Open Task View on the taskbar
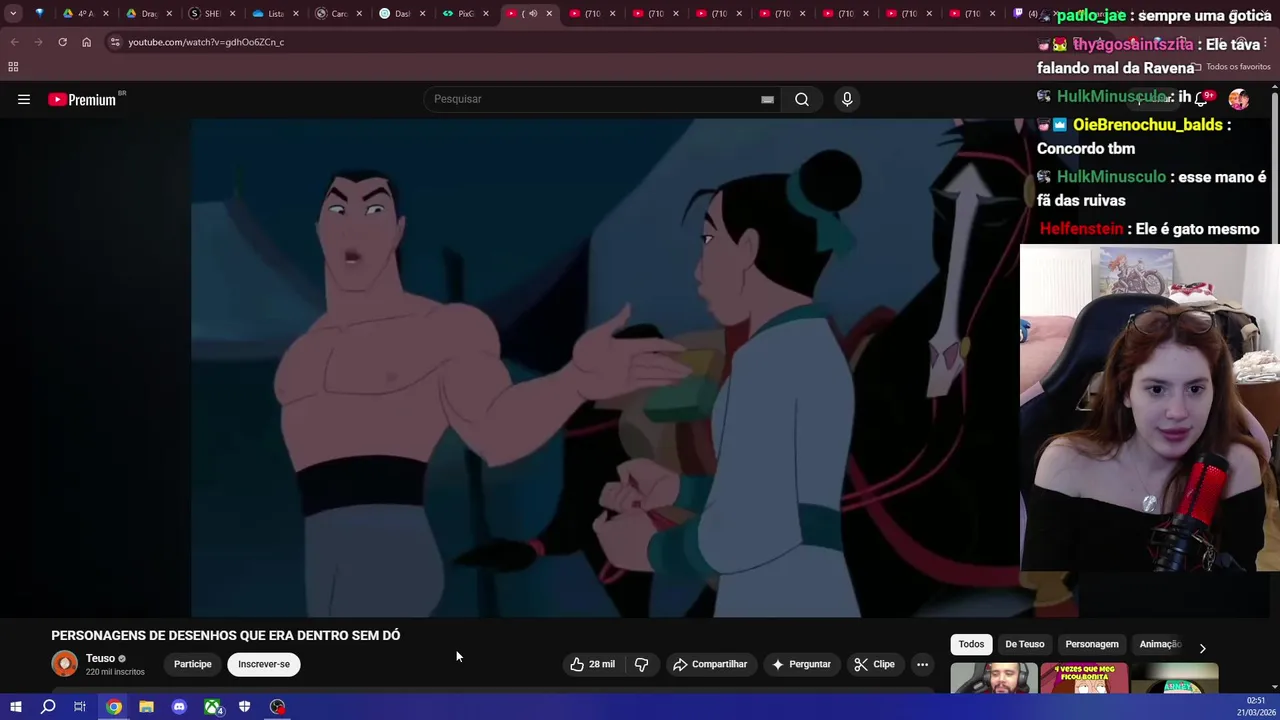1280x720 pixels. 80,707
